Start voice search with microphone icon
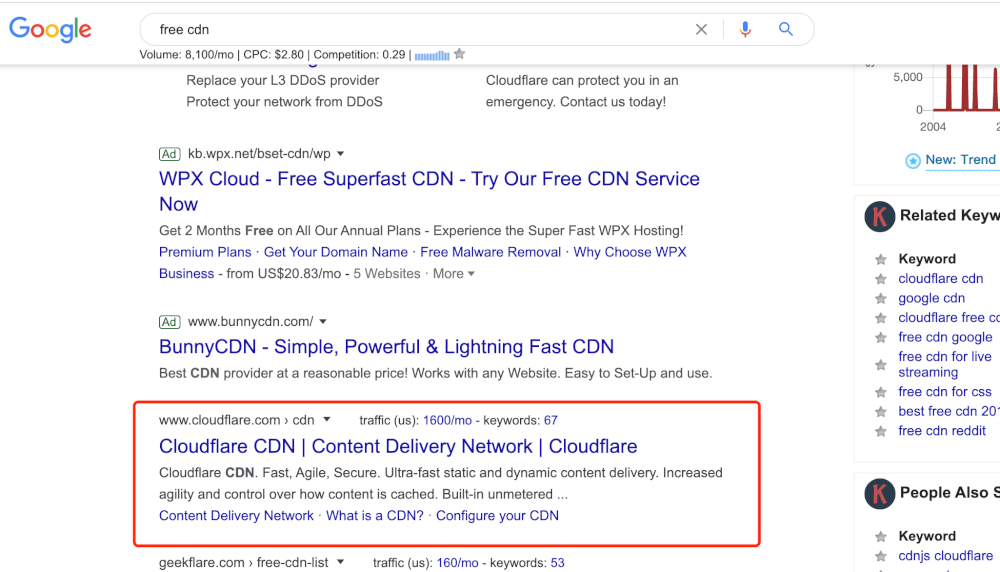This screenshot has width=1000, height=572. pos(745,29)
